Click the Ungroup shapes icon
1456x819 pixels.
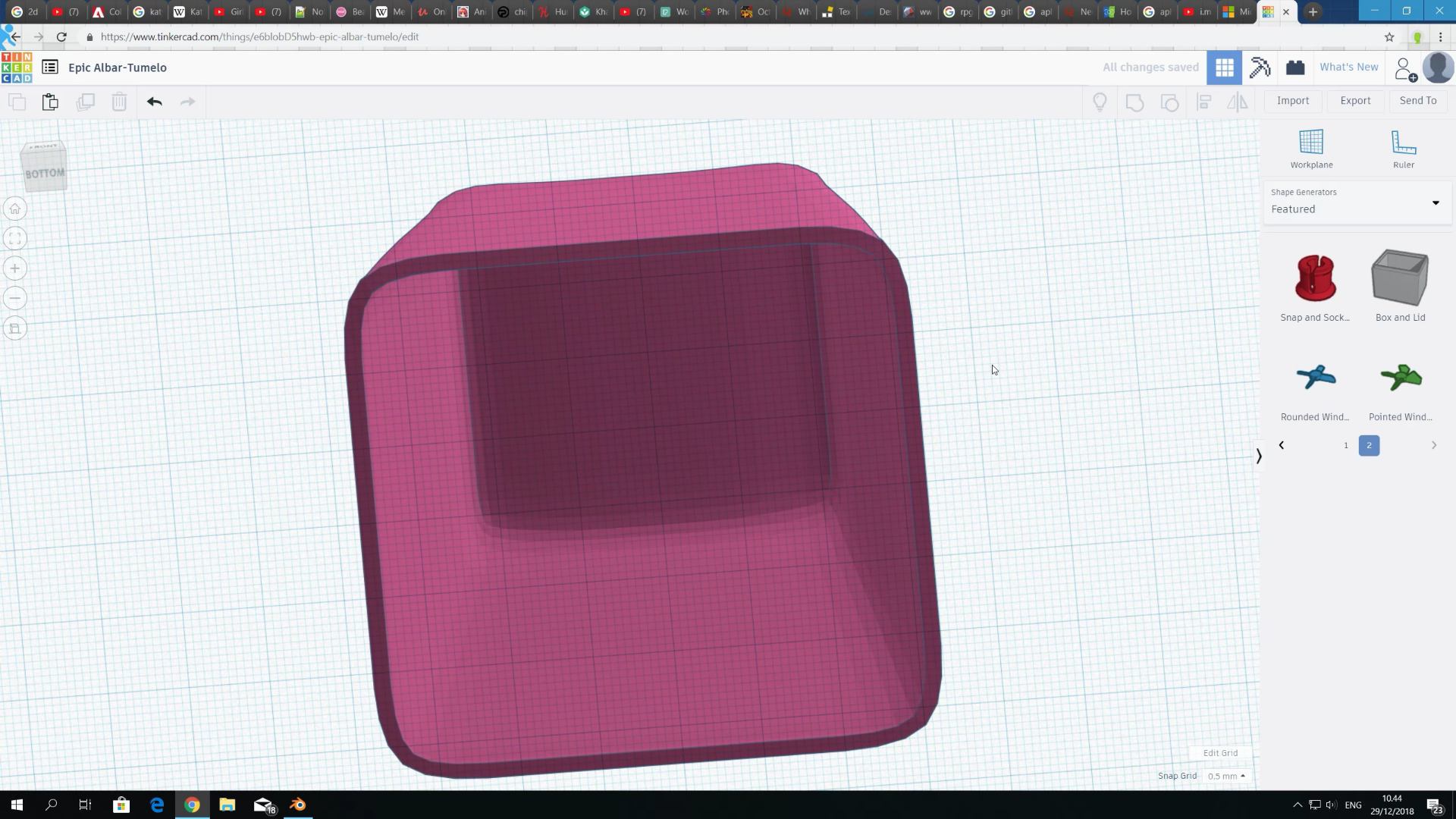(x=1169, y=102)
